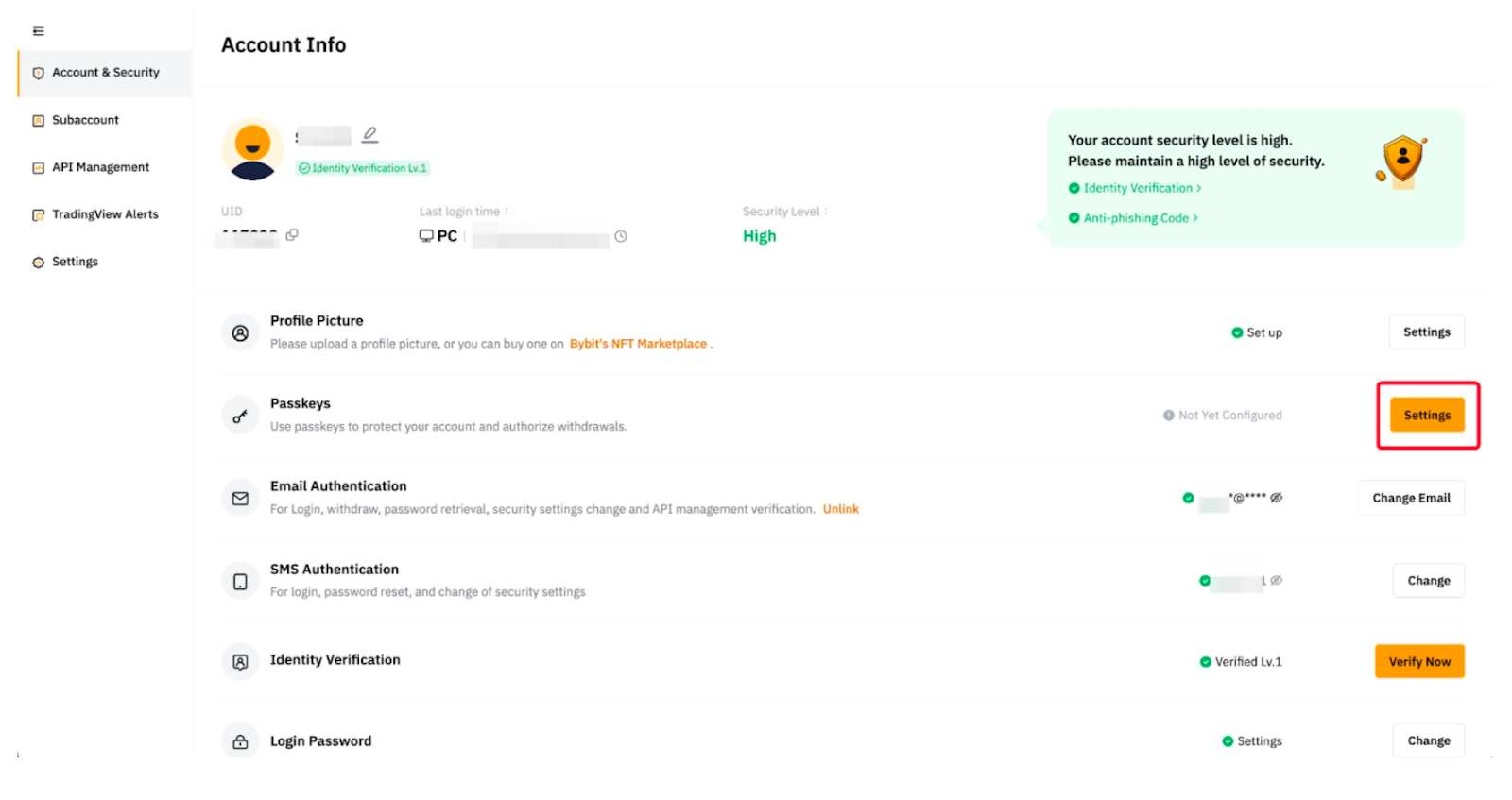Open the Bybit's NFT Marketplace link

(638, 344)
